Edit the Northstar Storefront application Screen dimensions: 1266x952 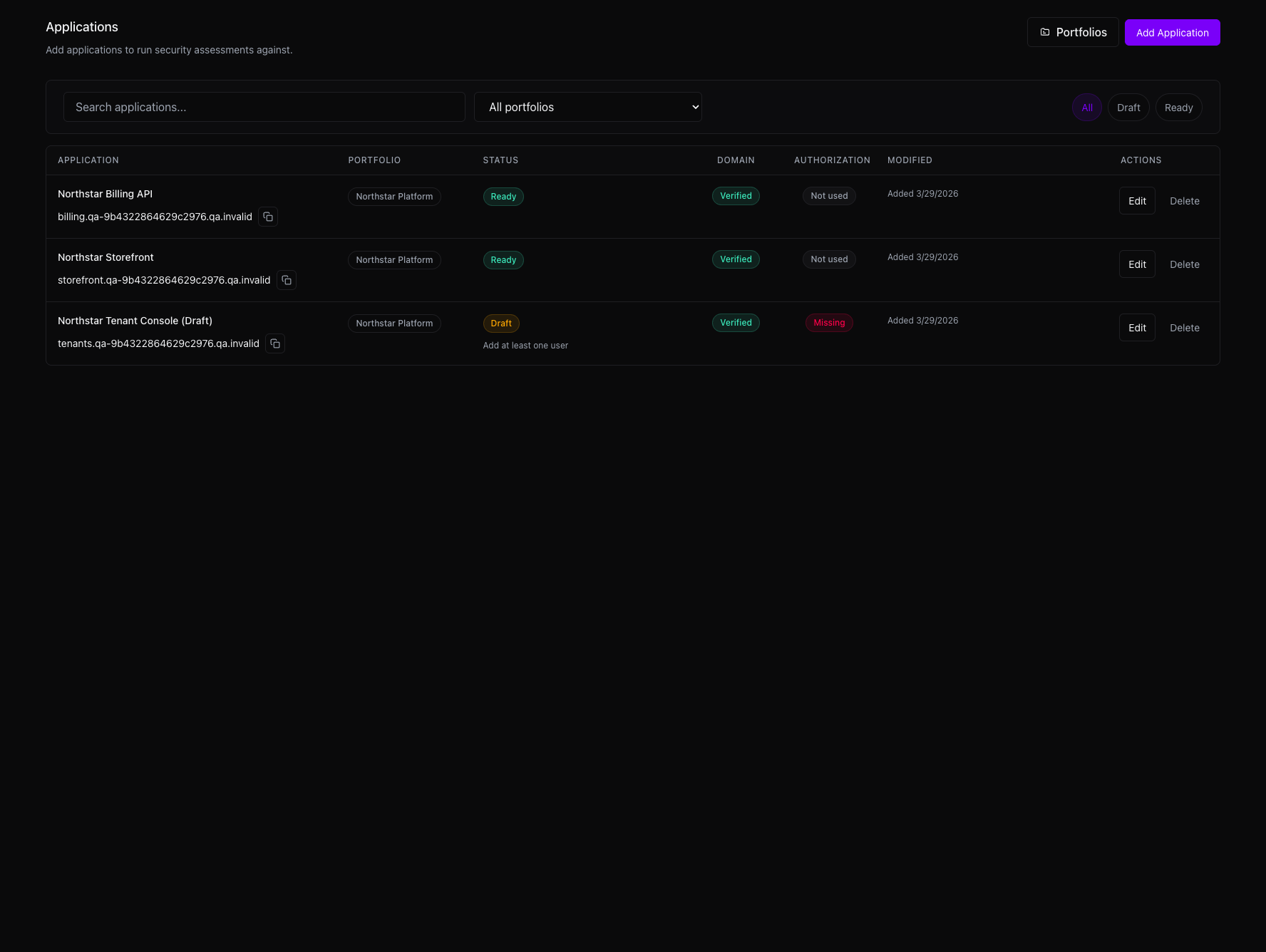[x=1137, y=264]
